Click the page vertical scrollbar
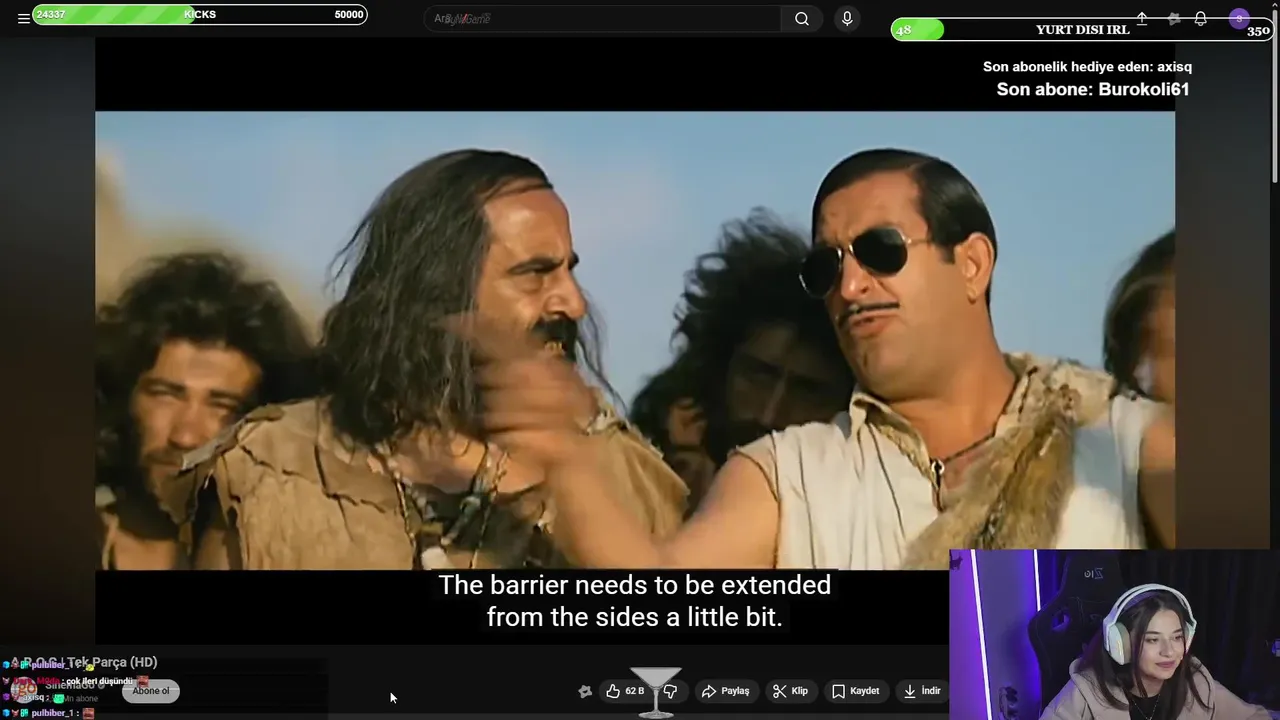1280x720 pixels. tap(1274, 95)
